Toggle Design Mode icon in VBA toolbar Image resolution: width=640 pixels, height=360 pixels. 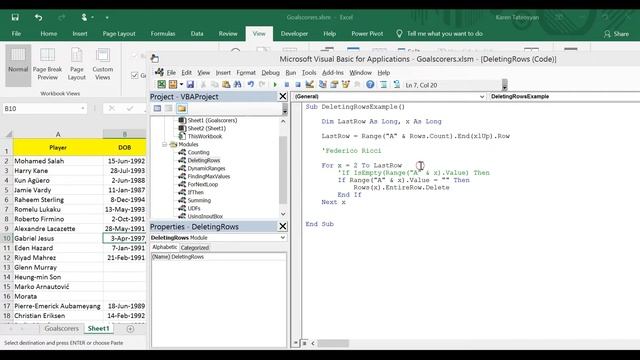click(310, 84)
